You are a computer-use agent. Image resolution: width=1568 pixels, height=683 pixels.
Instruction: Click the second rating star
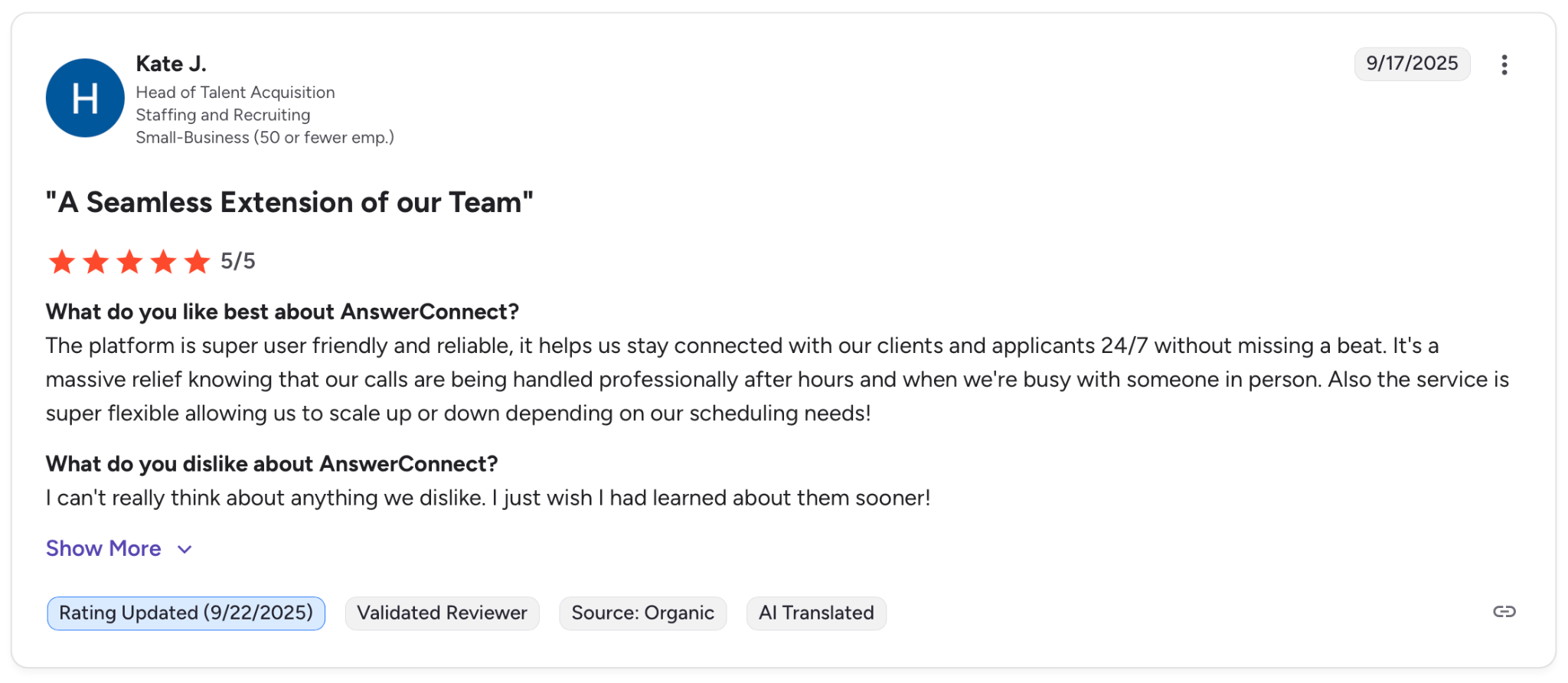coord(96,262)
